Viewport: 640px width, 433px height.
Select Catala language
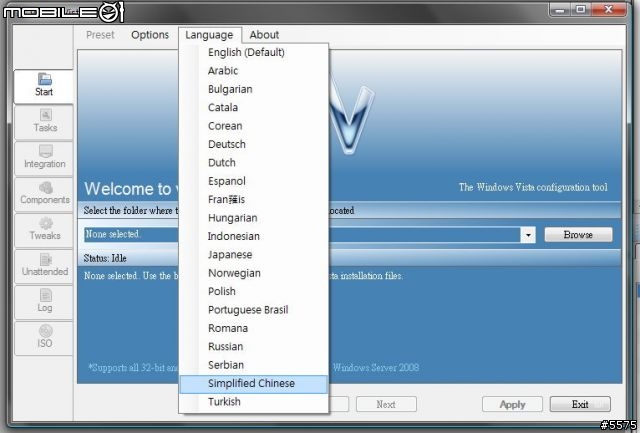(x=253, y=107)
